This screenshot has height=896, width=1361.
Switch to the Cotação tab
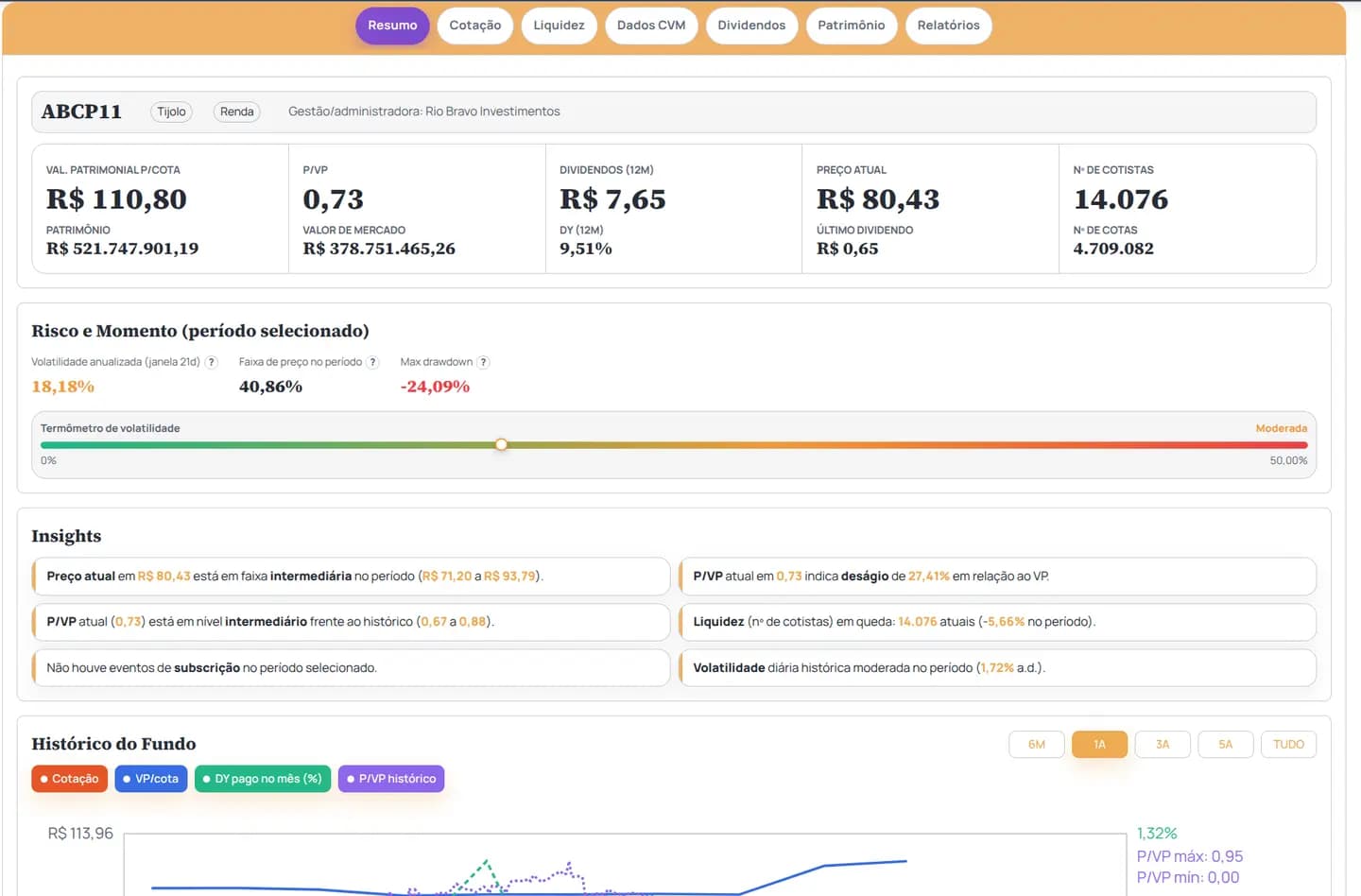click(x=474, y=26)
